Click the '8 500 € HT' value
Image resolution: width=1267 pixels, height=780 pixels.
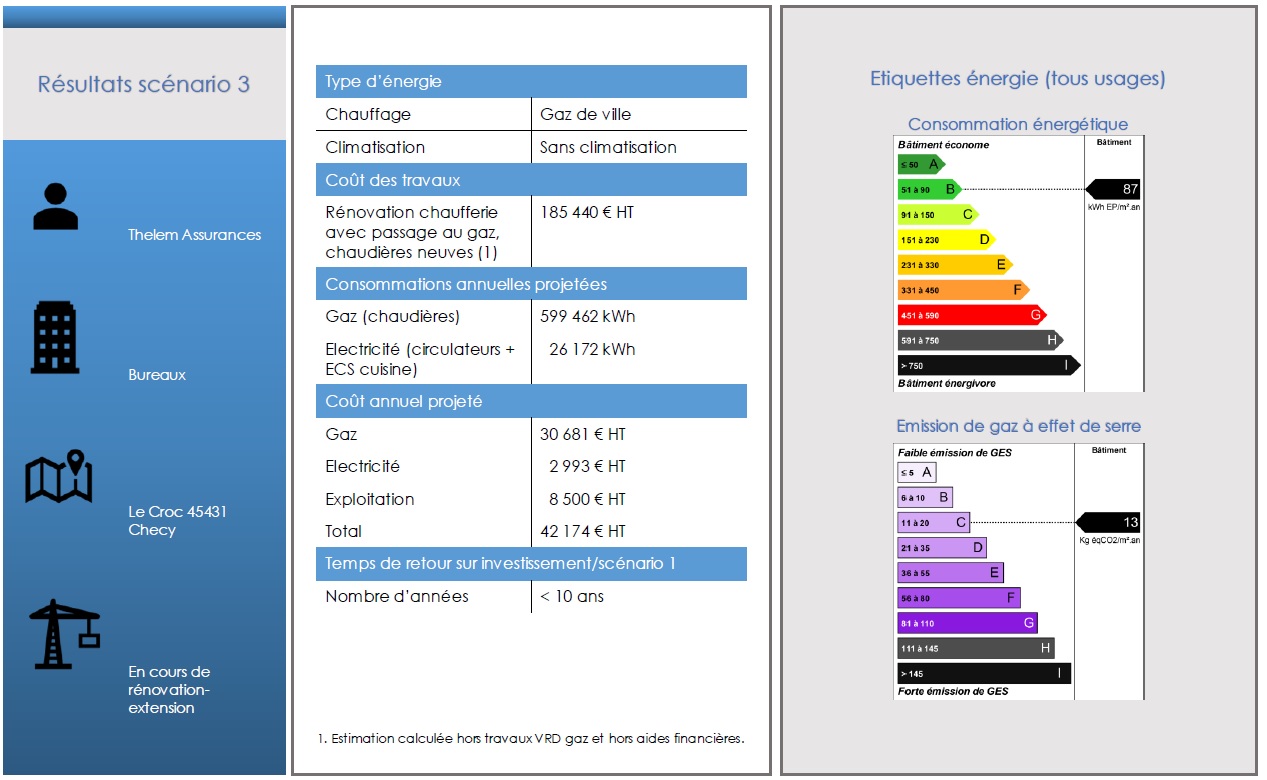[588, 499]
